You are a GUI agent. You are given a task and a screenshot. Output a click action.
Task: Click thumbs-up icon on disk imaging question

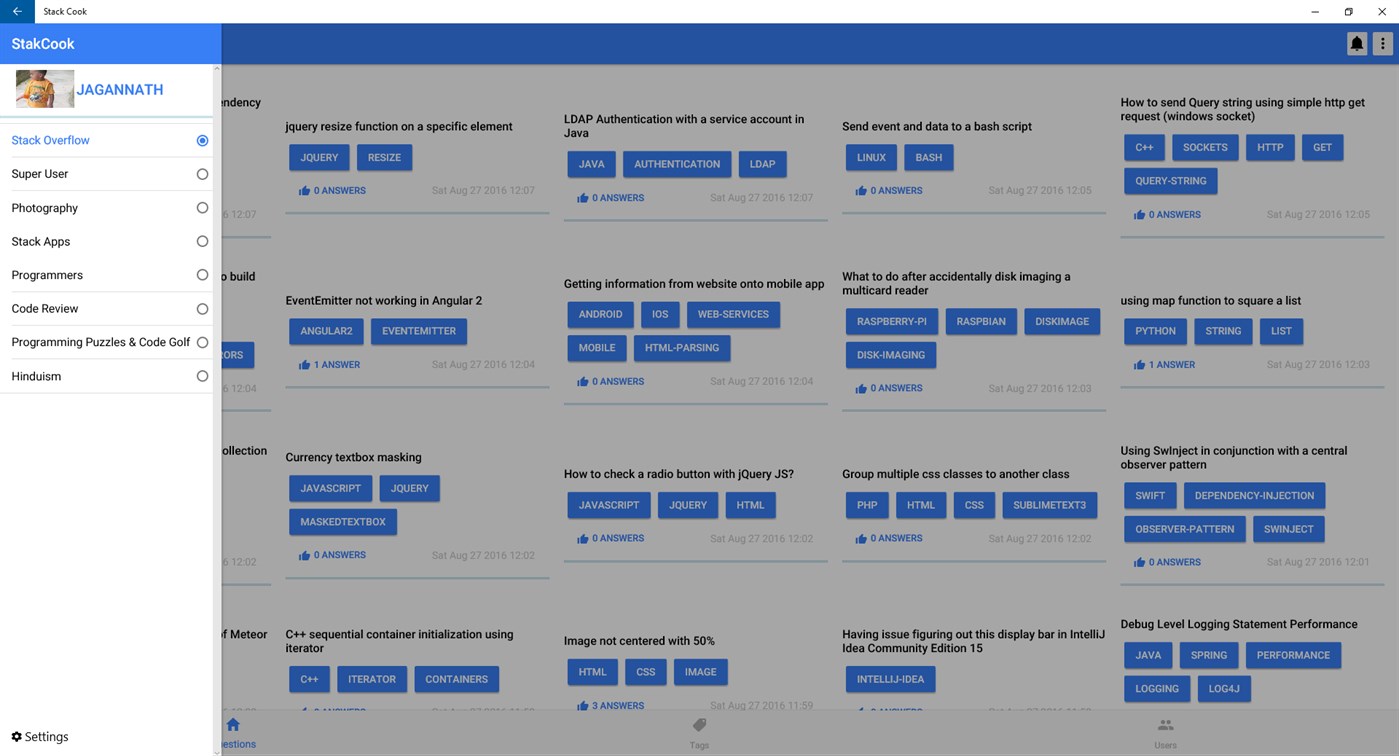click(x=861, y=388)
